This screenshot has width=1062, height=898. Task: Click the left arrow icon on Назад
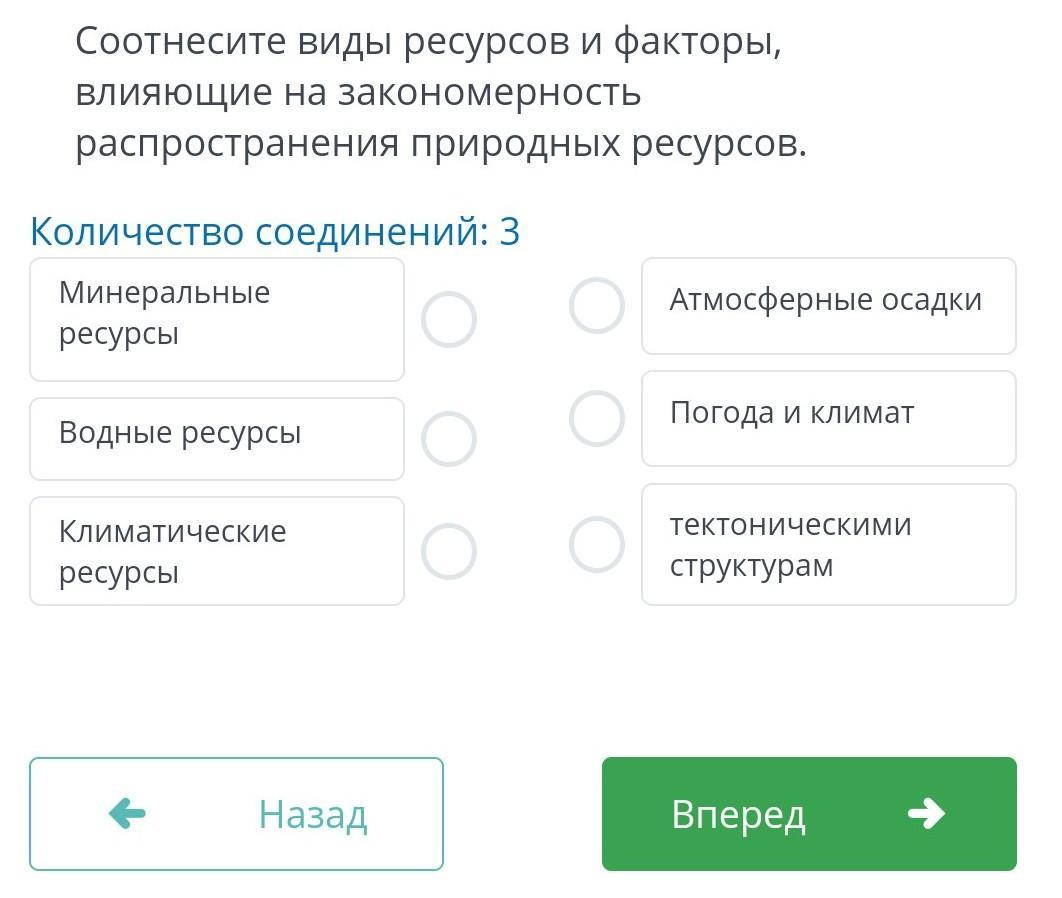click(x=128, y=814)
